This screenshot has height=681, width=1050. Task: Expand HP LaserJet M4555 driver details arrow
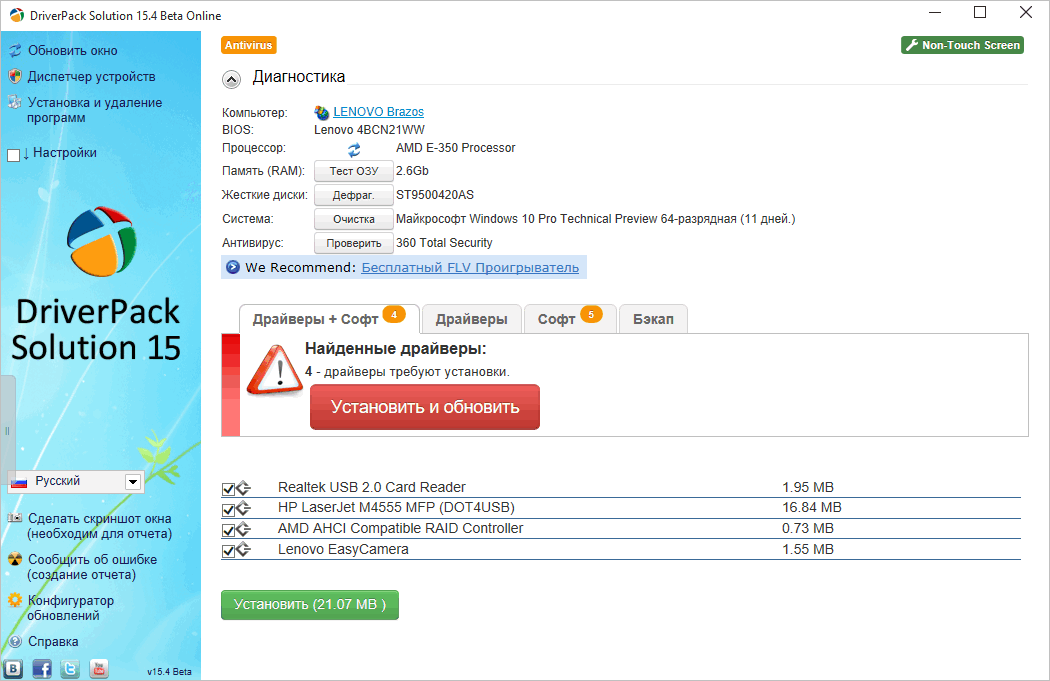pyautogui.click(x=244, y=508)
